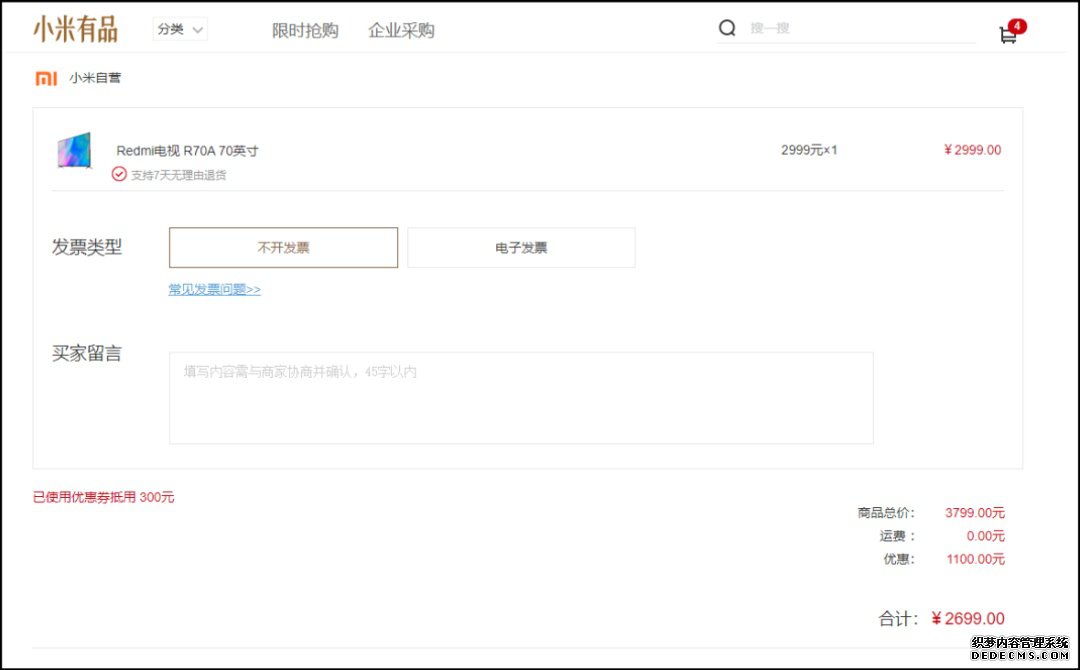Click the 买家留言 section label
Viewport: 1080px width, 670px height.
87,354
